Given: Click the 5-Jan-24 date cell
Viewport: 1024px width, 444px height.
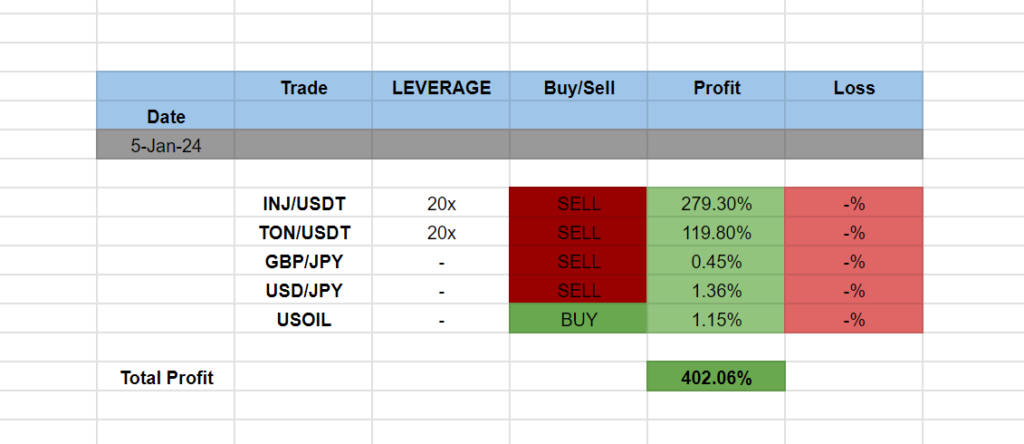Looking at the screenshot, I should tap(166, 145).
